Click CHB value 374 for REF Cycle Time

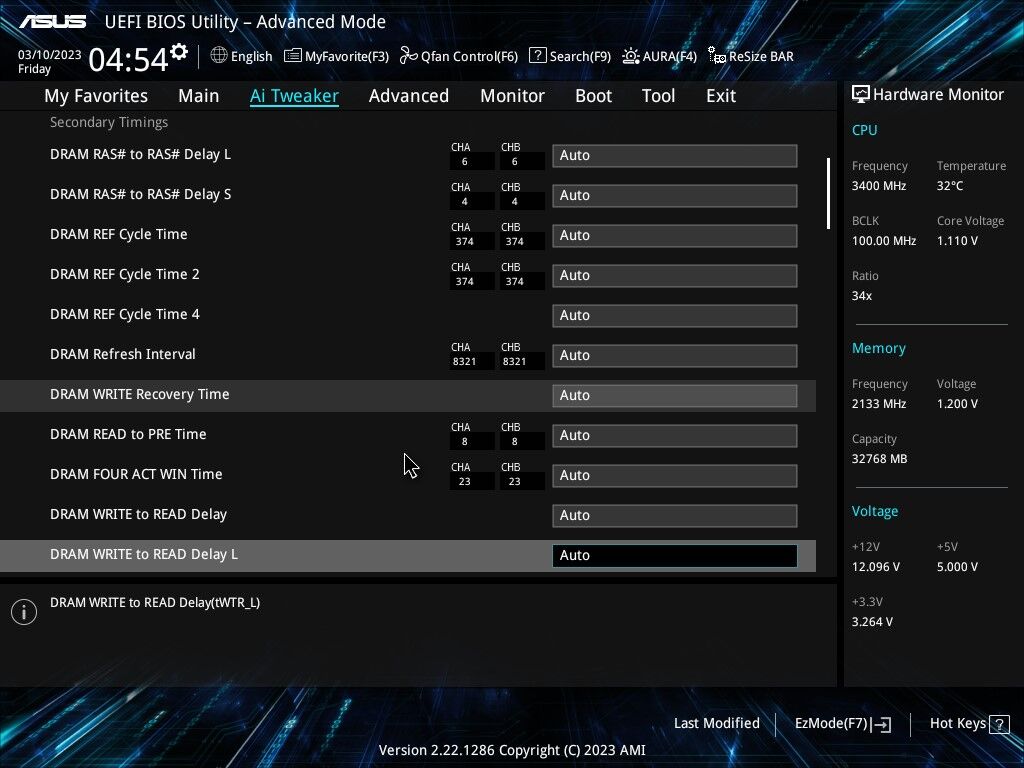515,242
